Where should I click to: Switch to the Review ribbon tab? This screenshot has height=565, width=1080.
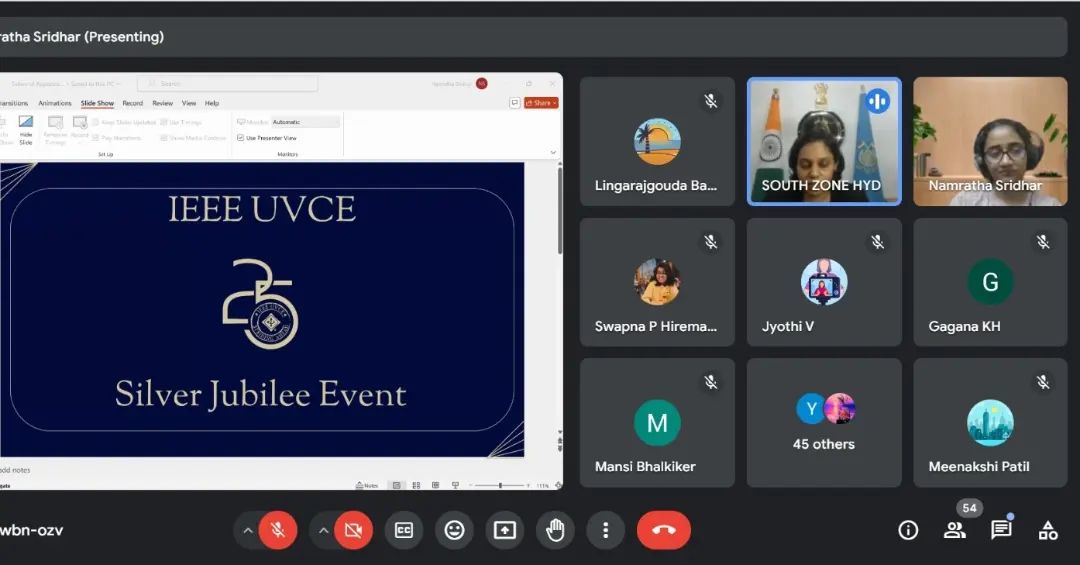pyautogui.click(x=163, y=103)
